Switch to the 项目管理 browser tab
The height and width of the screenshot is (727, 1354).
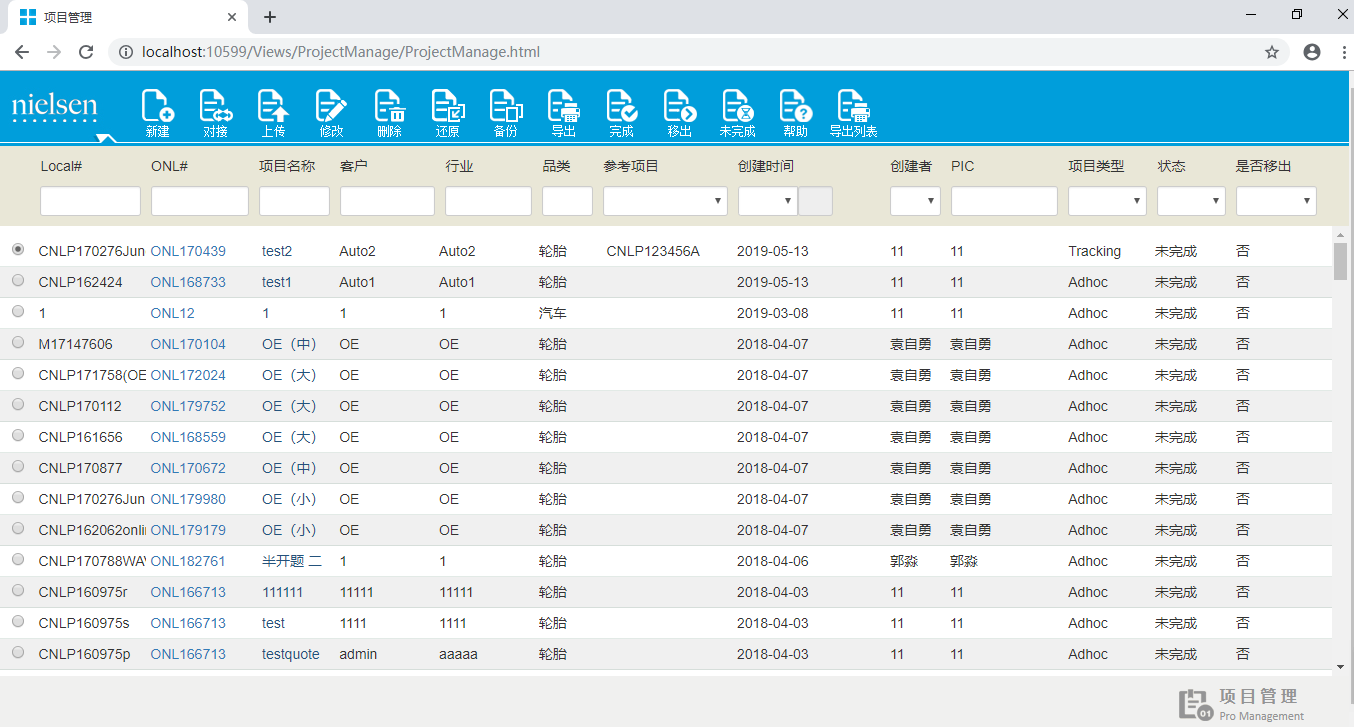pos(120,17)
